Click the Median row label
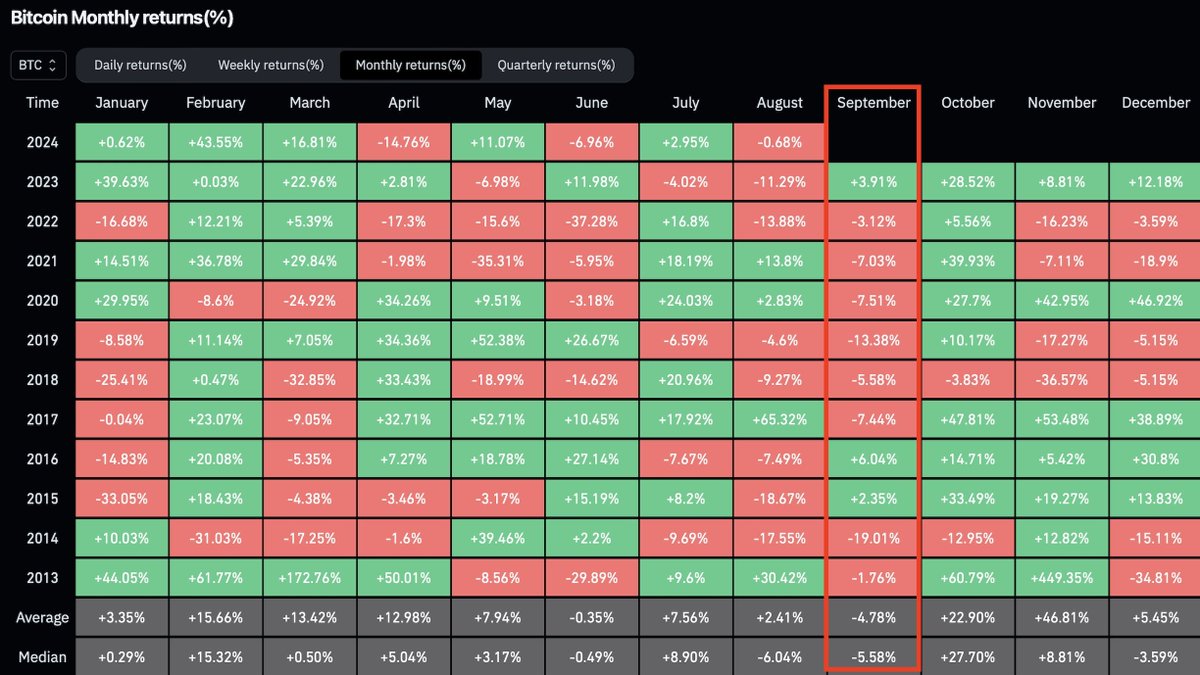1200x675 pixels. (41, 657)
